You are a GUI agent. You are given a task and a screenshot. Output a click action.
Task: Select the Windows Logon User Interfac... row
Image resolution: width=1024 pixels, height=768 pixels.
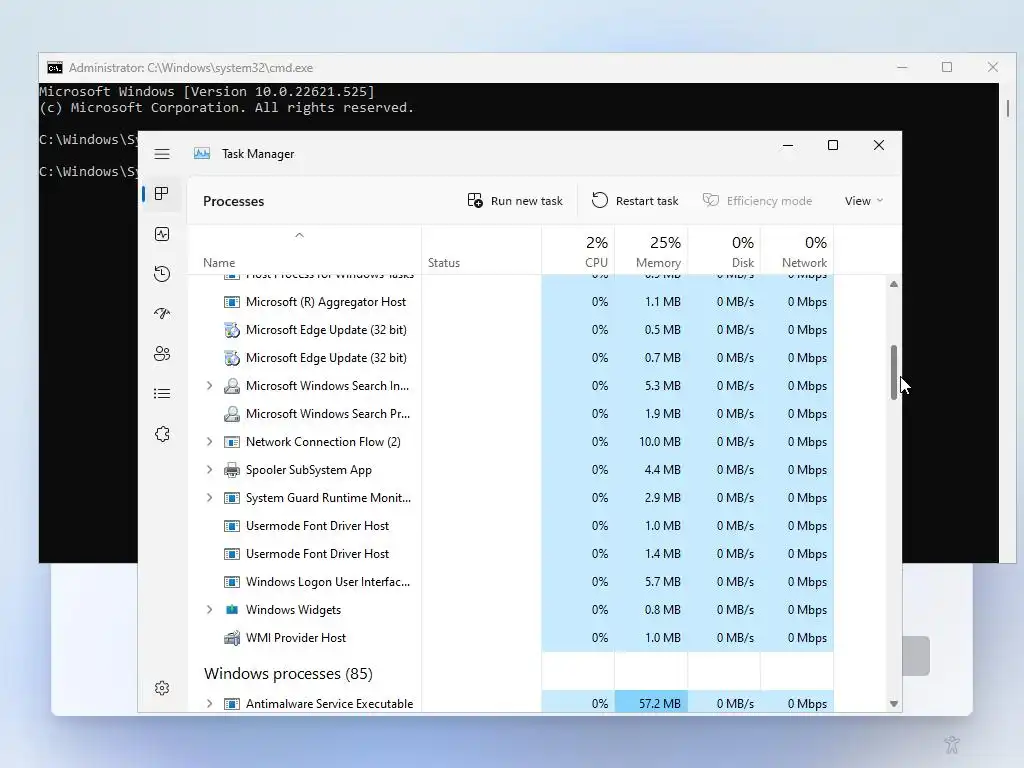511,582
